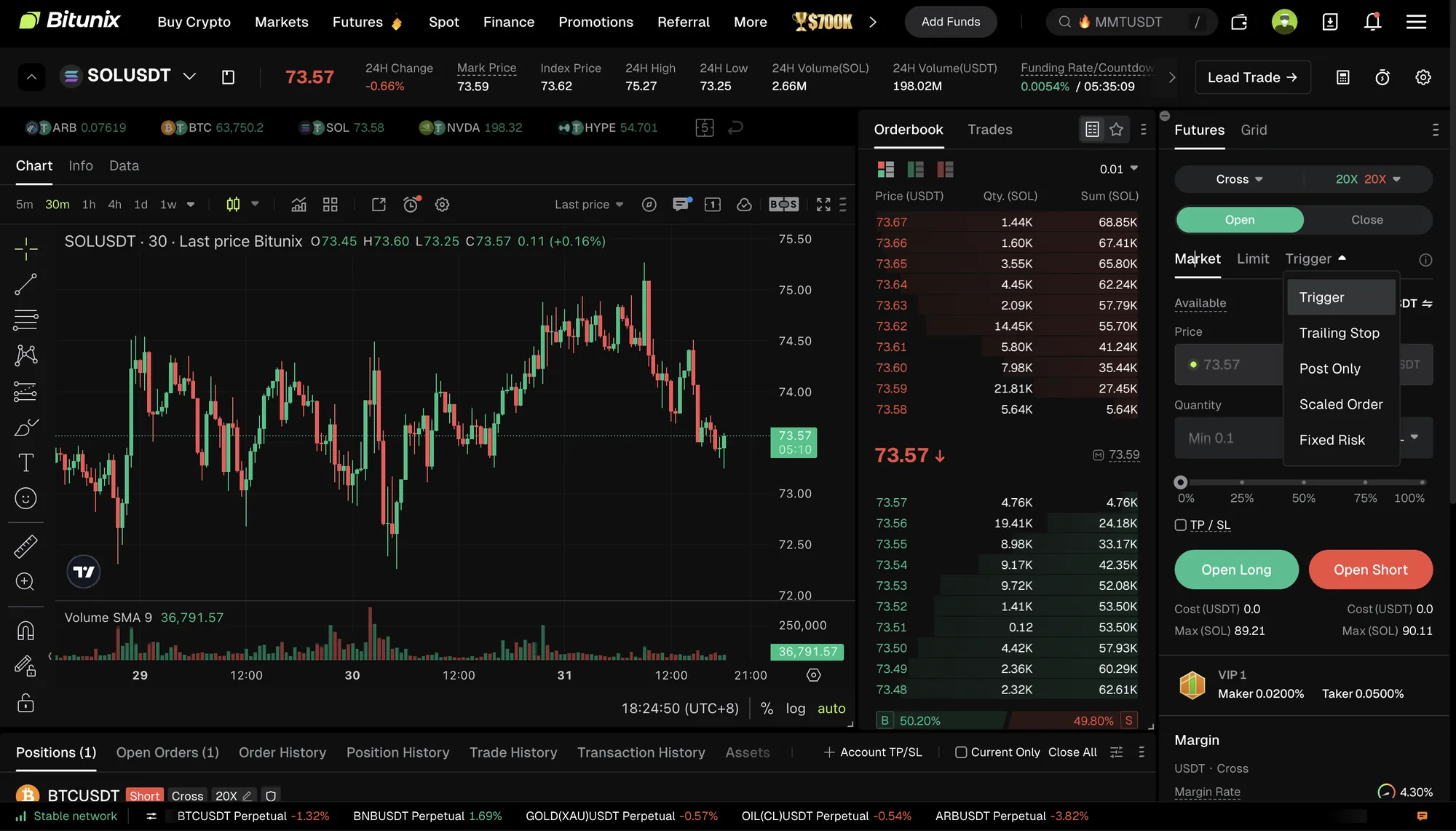Enable the TP / SL checkbox

coord(1180,525)
